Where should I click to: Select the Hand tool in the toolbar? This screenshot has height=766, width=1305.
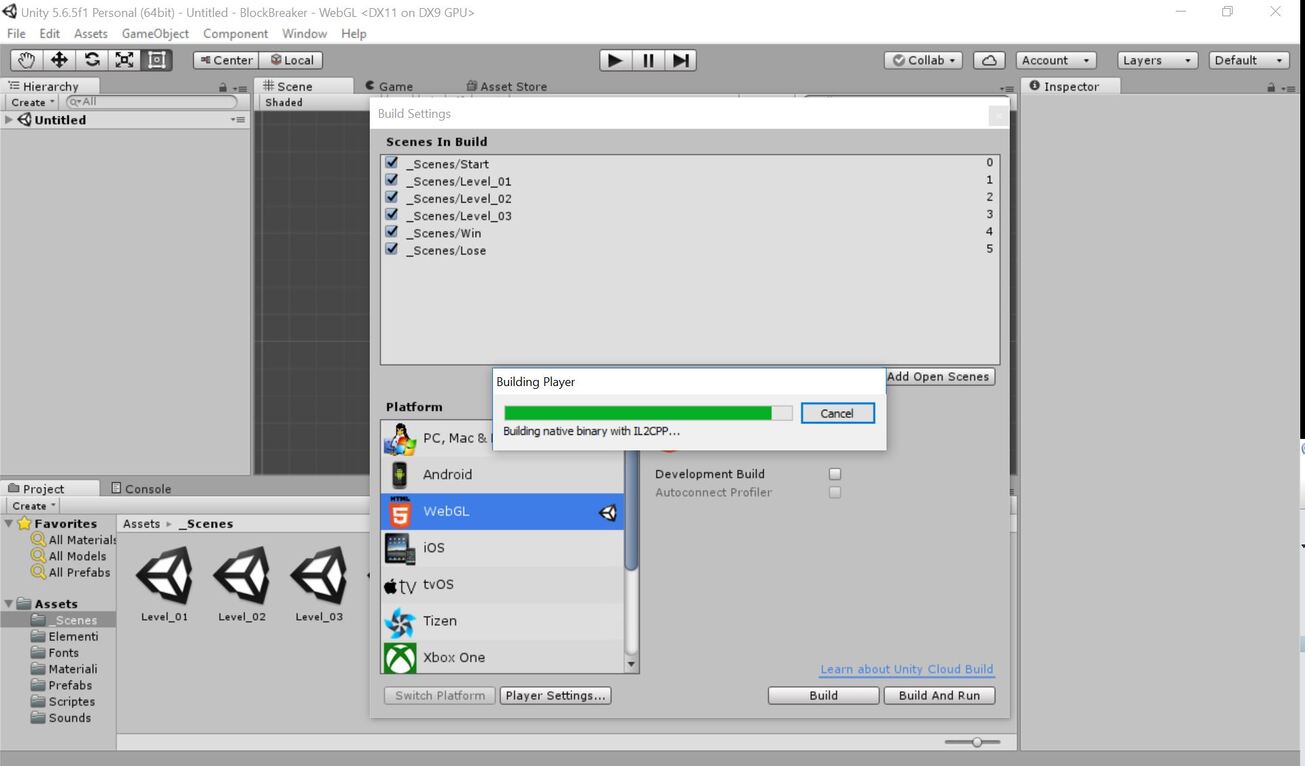25,60
